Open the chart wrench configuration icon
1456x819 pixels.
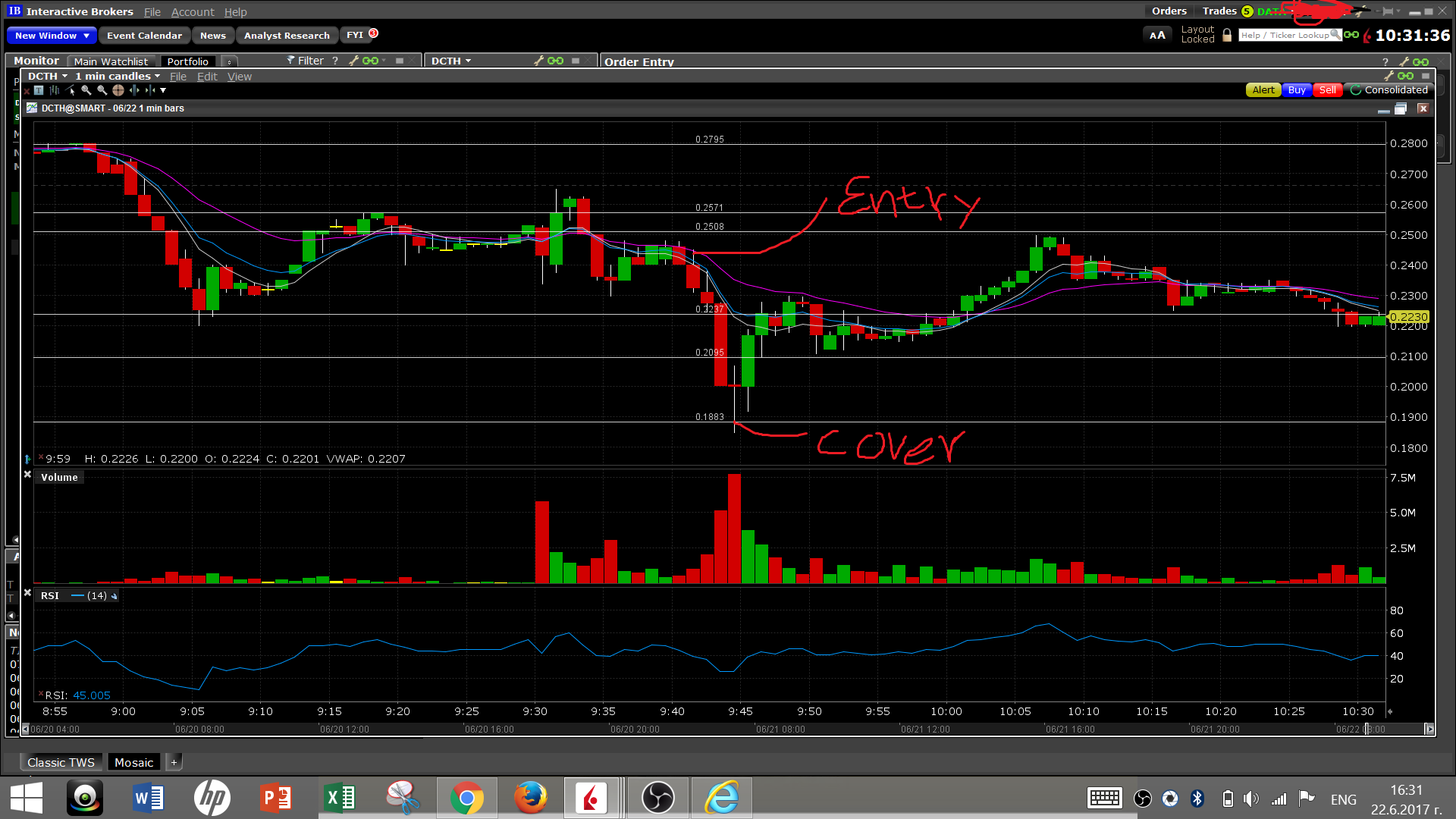(1389, 76)
